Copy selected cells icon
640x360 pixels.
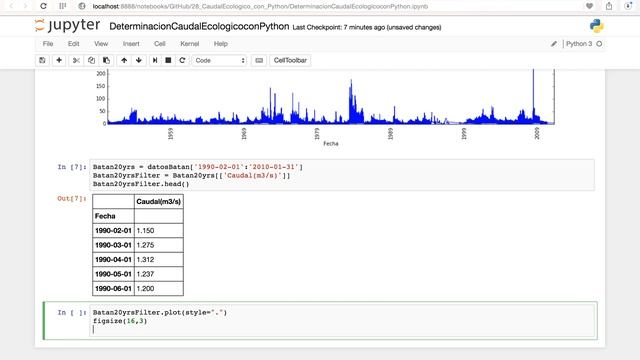pos(91,60)
